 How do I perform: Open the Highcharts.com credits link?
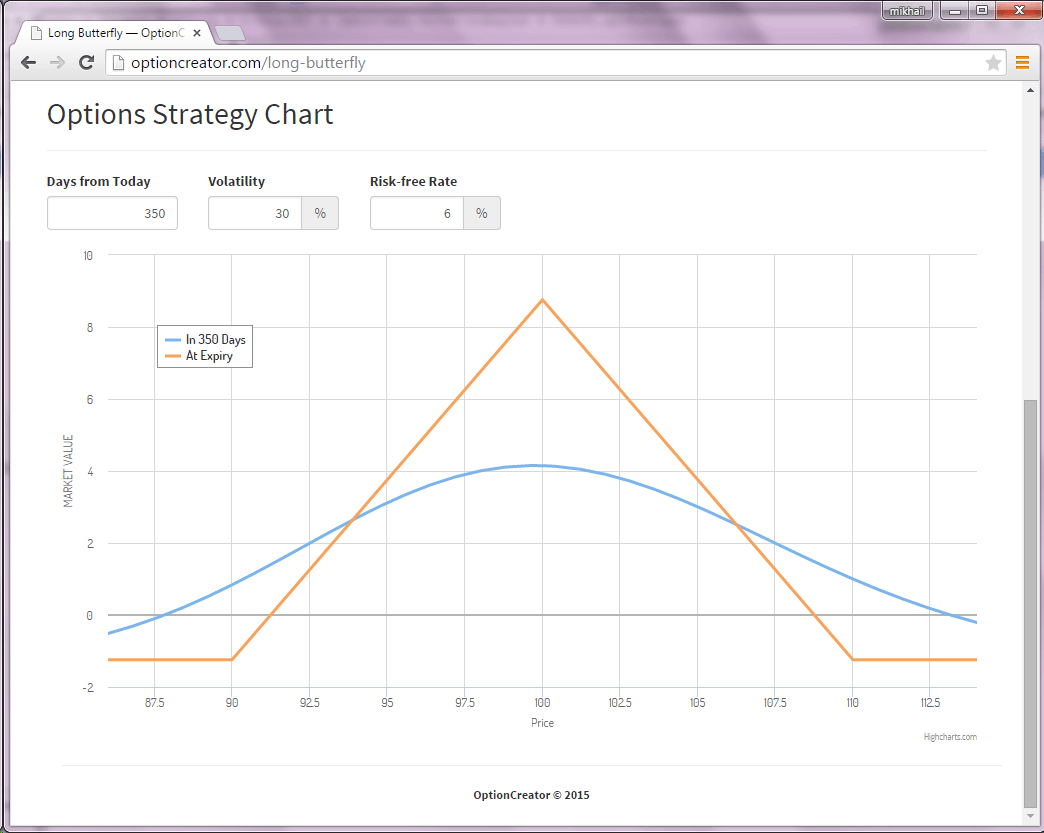(950, 737)
